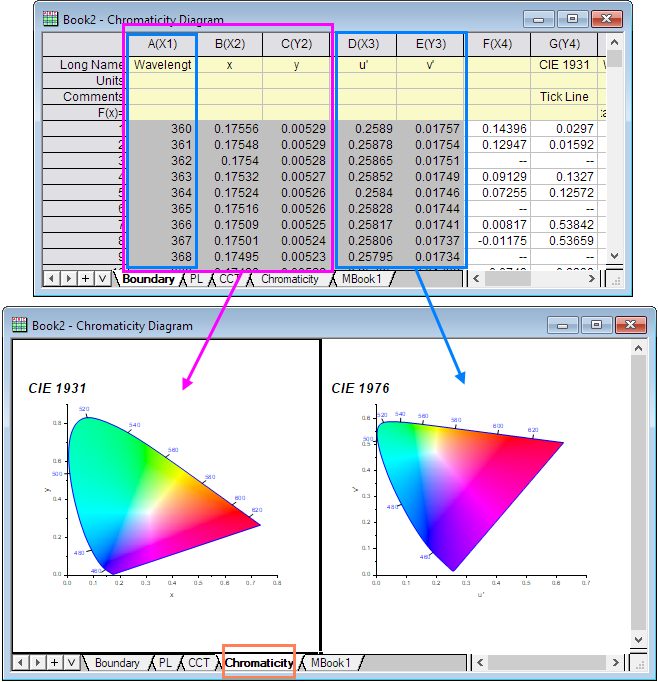Click horizontal scroll left arrow in bottom window

pyautogui.click(x=480, y=662)
